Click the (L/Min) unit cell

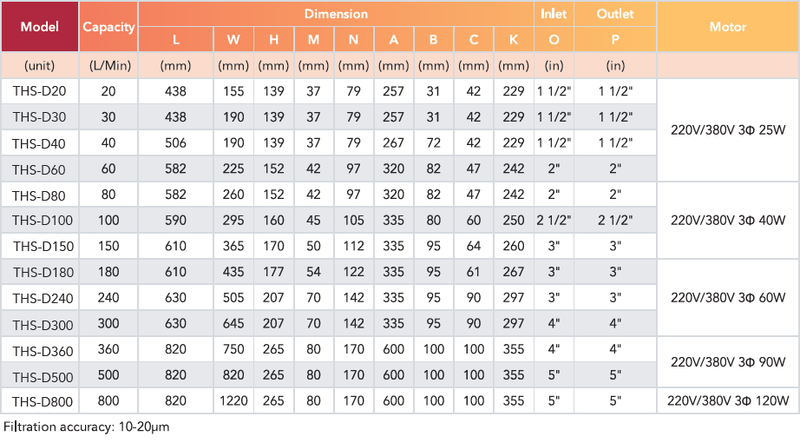pos(108,65)
